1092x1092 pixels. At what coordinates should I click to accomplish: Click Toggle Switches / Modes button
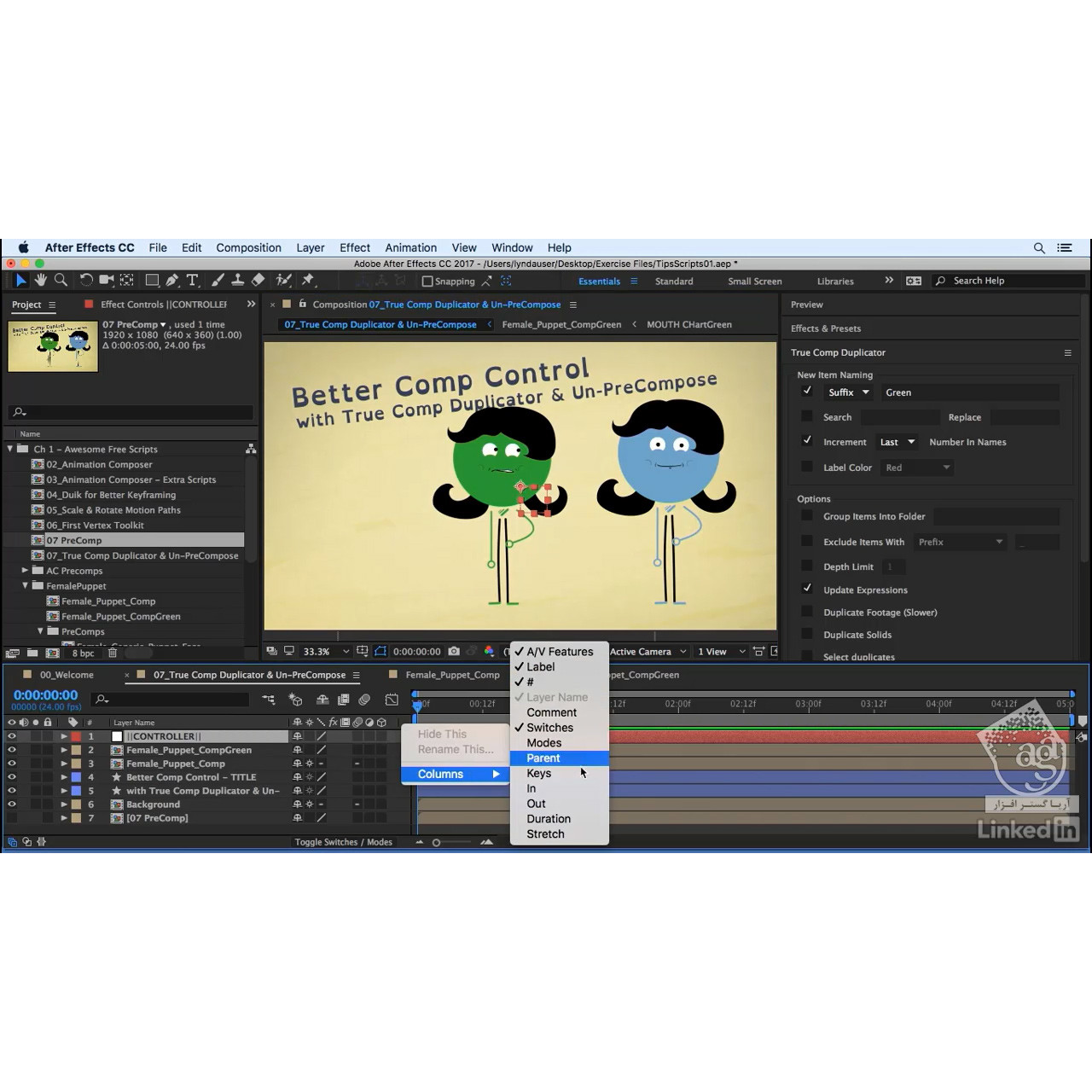pyautogui.click(x=344, y=842)
